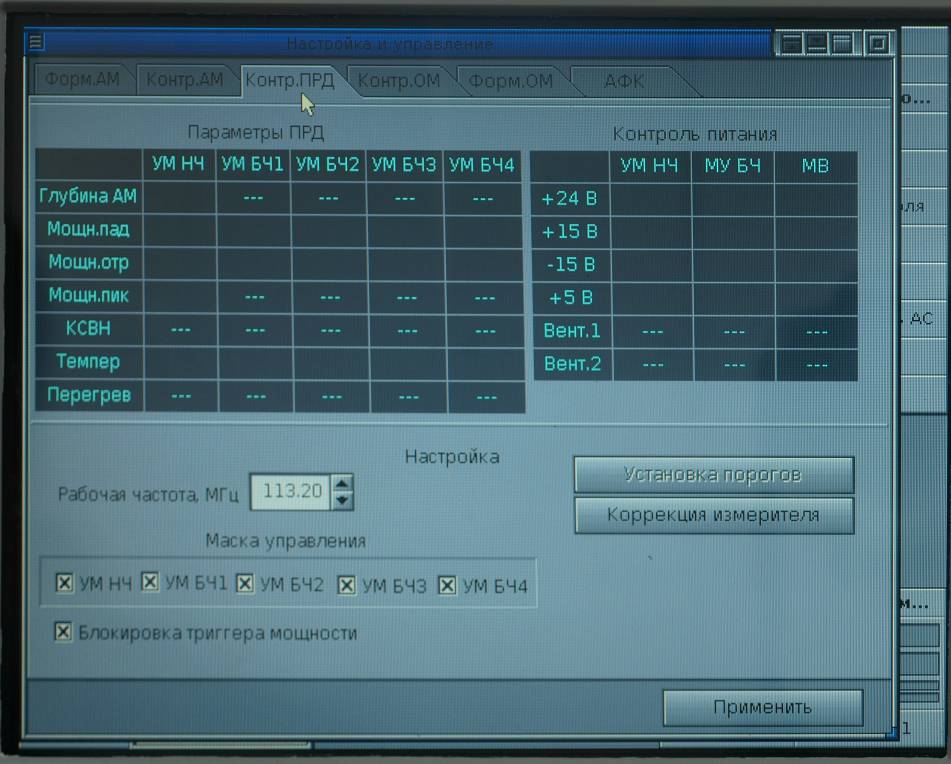Decrease Рабочая частота with the down arrow
The height and width of the screenshot is (764, 951).
342,500
